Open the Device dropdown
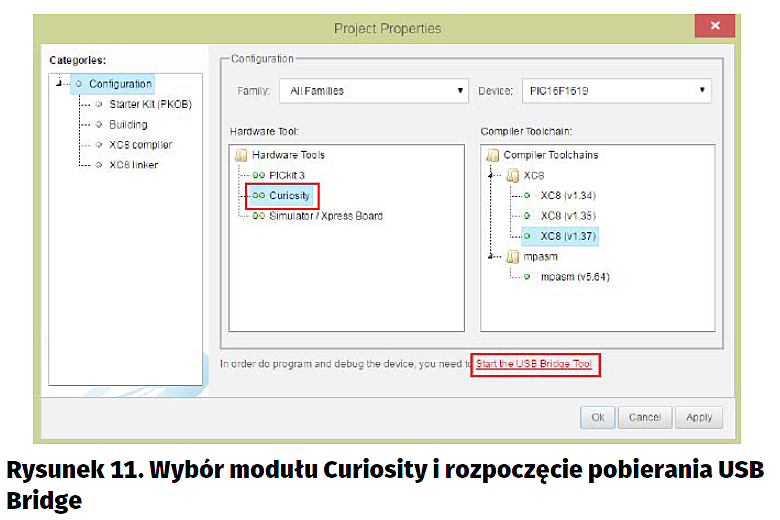 (x=616, y=91)
